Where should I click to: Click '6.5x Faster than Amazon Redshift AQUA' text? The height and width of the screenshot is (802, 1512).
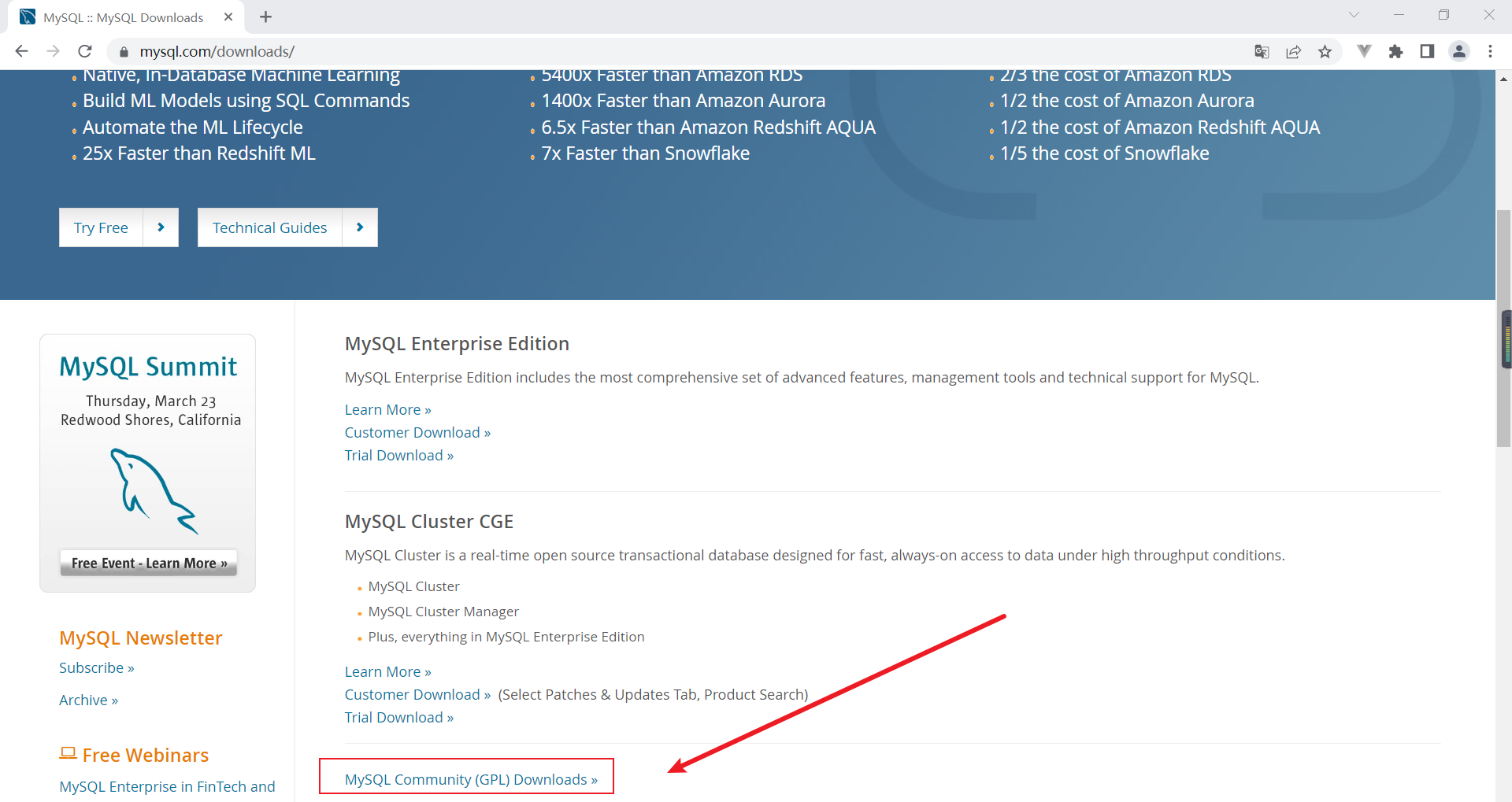coord(709,128)
